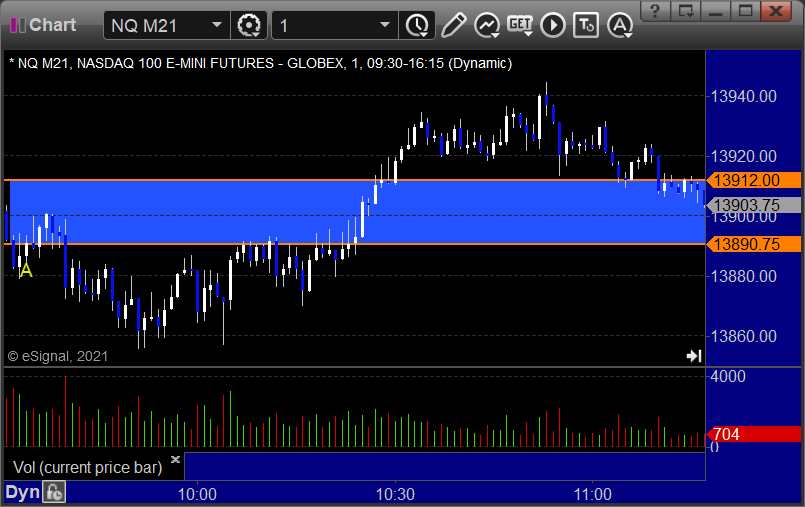This screenshot has height=507, width=805.
Task: Click the GET toolbar icon
Action: [x=520, y=25]
